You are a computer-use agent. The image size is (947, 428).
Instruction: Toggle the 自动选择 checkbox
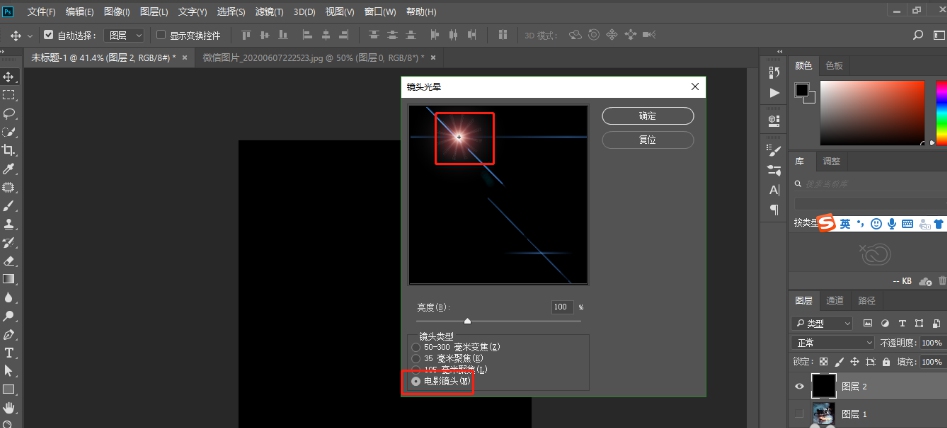coord(48,35)
